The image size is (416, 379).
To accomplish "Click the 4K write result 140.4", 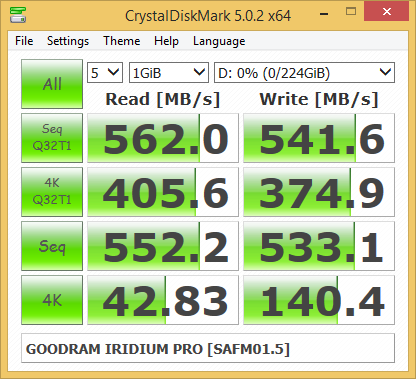I will point(319,300).
